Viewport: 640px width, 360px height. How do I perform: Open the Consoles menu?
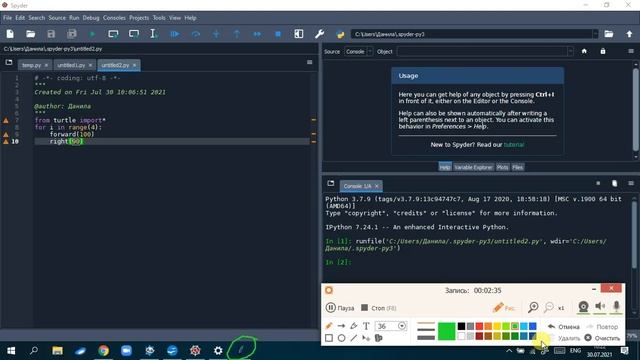114,18
